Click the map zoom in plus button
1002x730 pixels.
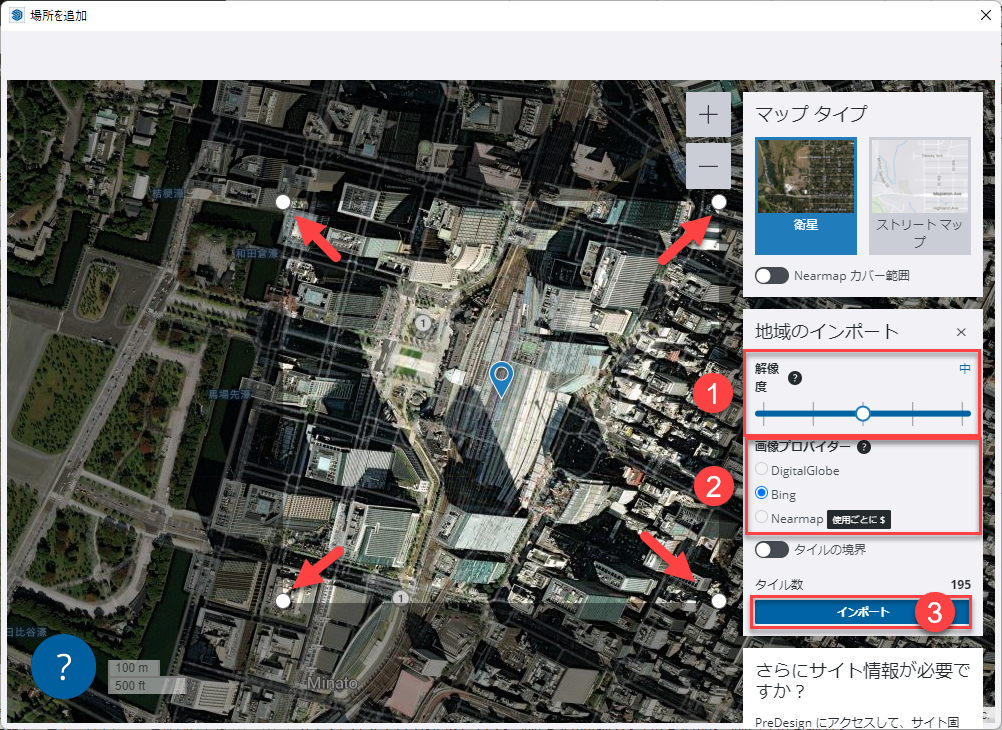(708, 115)
